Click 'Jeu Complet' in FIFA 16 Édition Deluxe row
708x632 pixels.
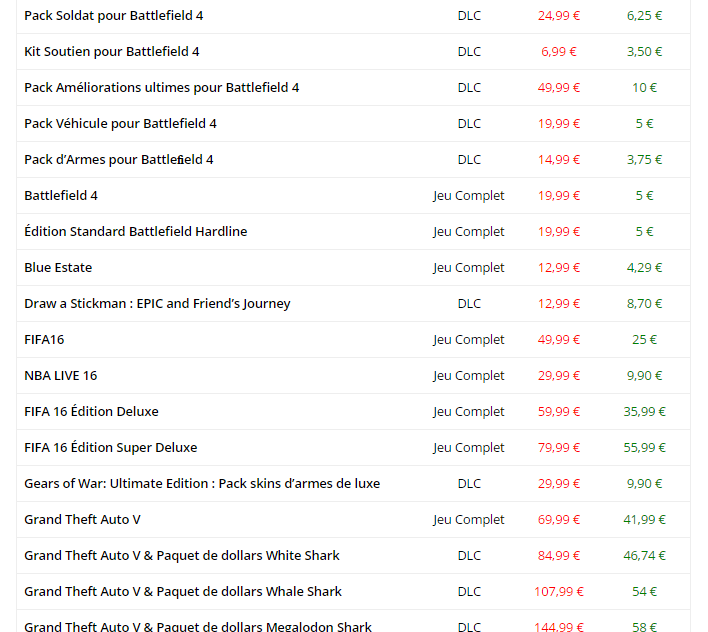click(469, 412)
